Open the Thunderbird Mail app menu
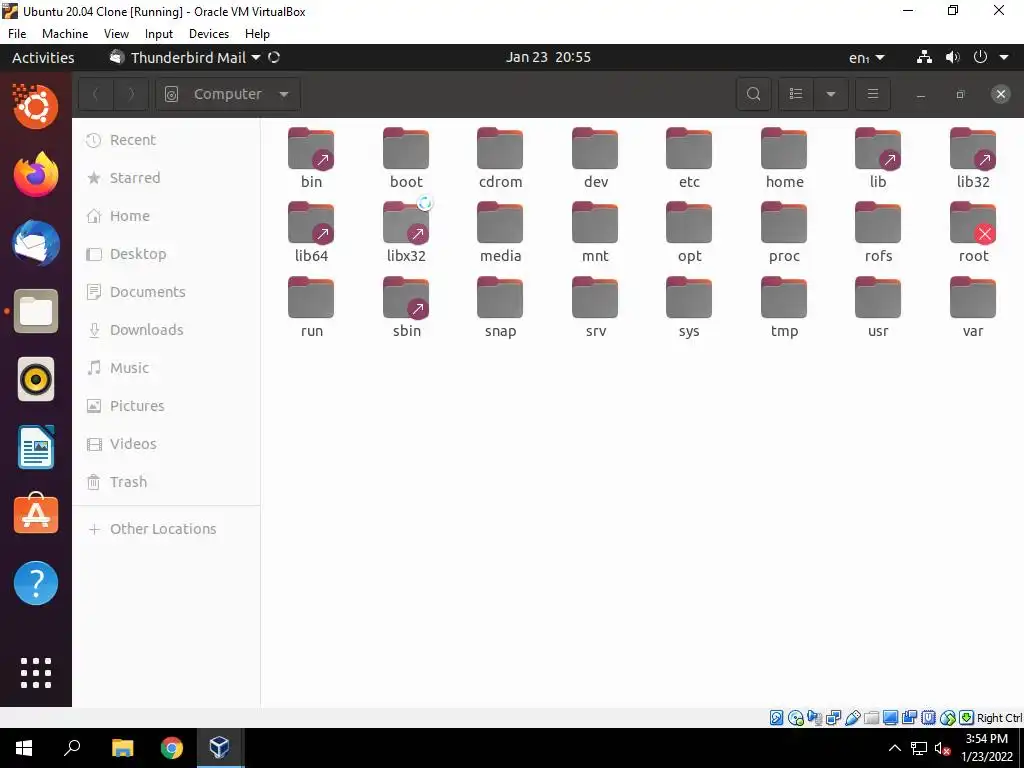The width and height of the screenshot is (1024, 768). (x=185, y=57)
